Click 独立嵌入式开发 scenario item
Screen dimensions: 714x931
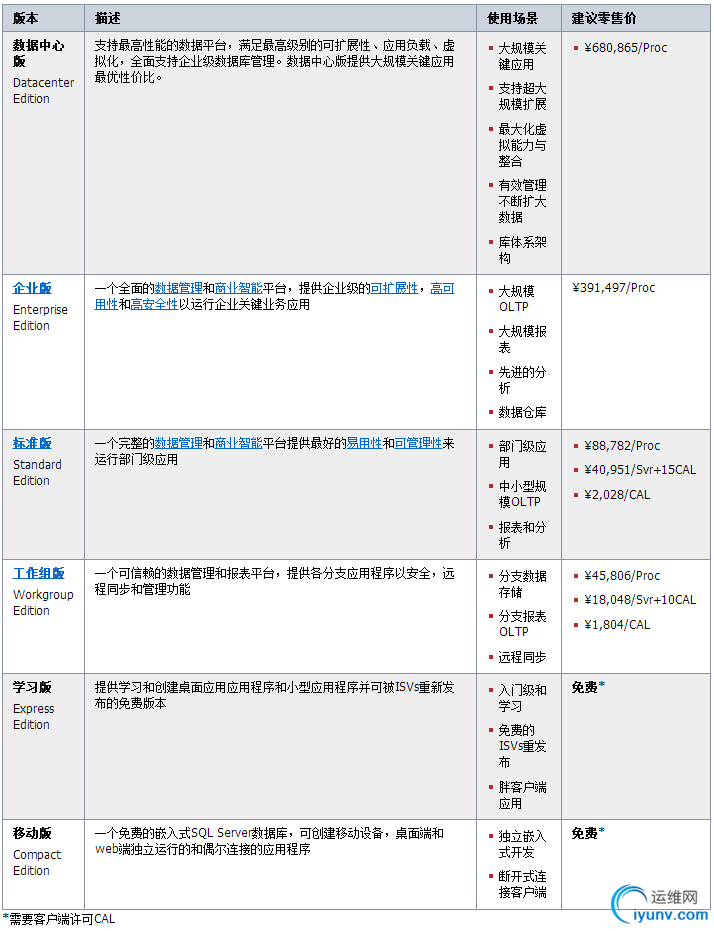click(x=522, y=845)
